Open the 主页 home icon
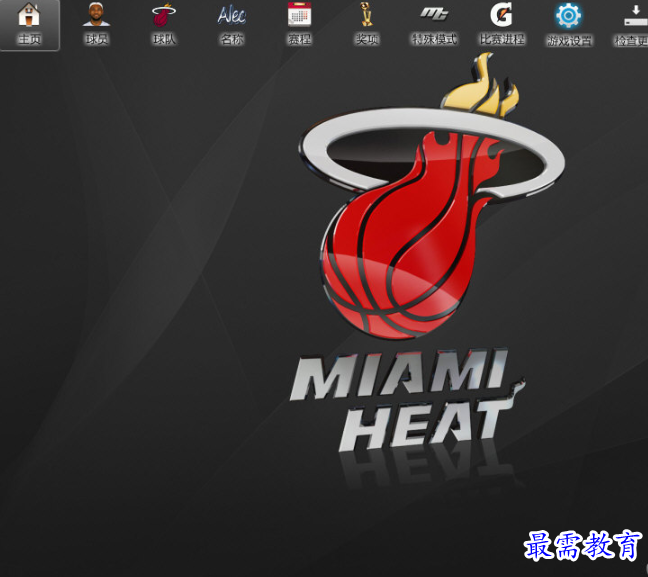Image resolution: width=648 pixels, height=577 pixels. [29, 24]
